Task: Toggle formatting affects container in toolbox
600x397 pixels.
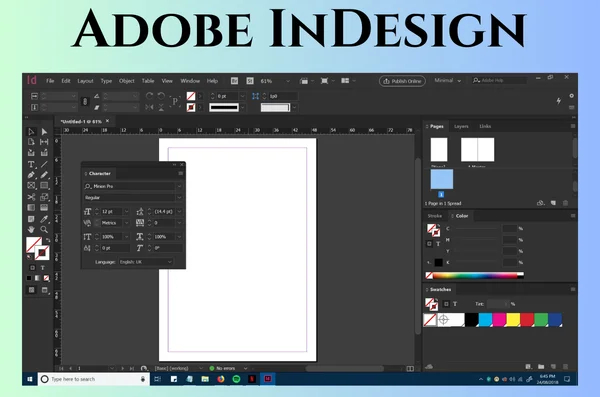Action: click(32, 268)
